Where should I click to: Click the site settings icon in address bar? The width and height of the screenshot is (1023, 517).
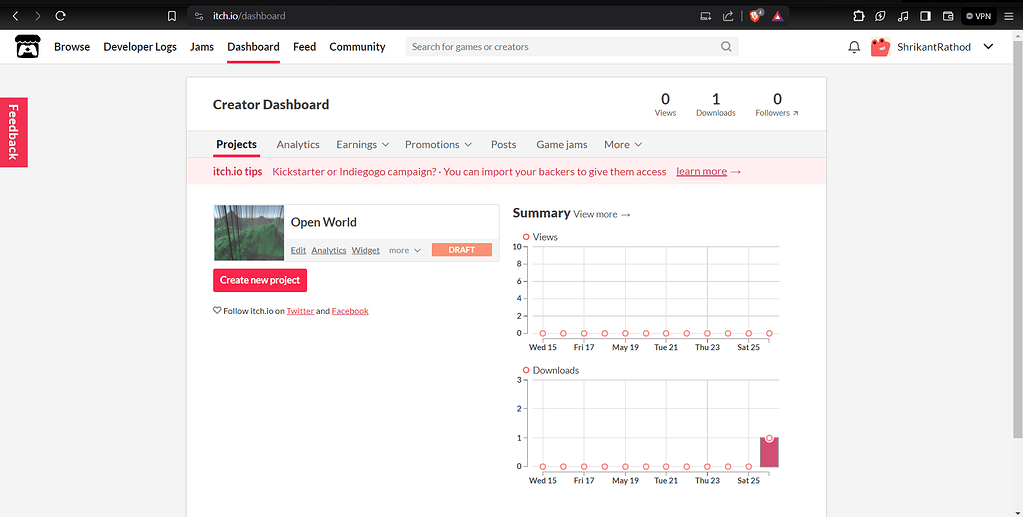click(200, 16)
